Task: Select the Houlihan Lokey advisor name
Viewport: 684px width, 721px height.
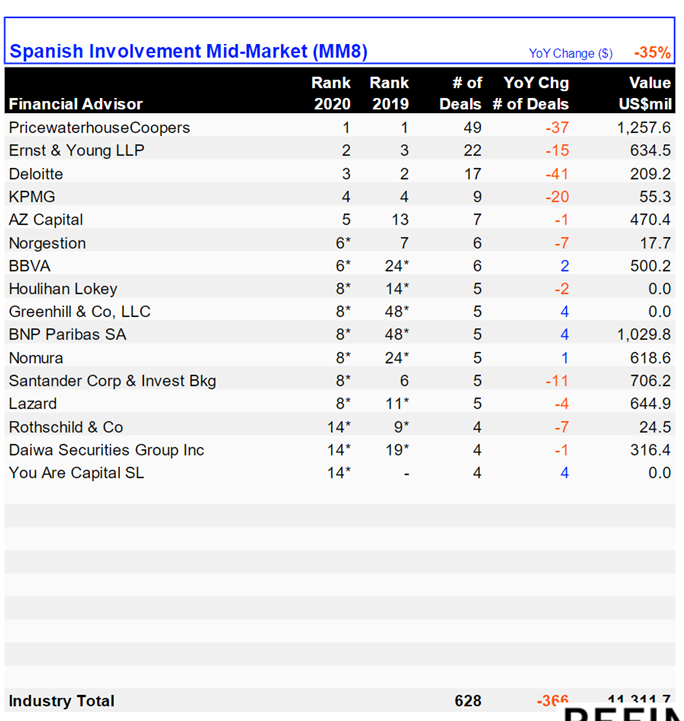Action: 63,289
